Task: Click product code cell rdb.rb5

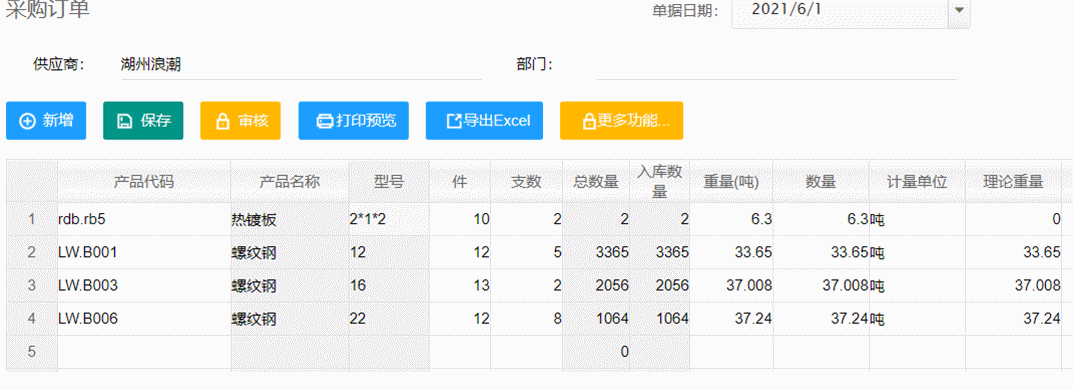Action: click(x=144, y=219)
